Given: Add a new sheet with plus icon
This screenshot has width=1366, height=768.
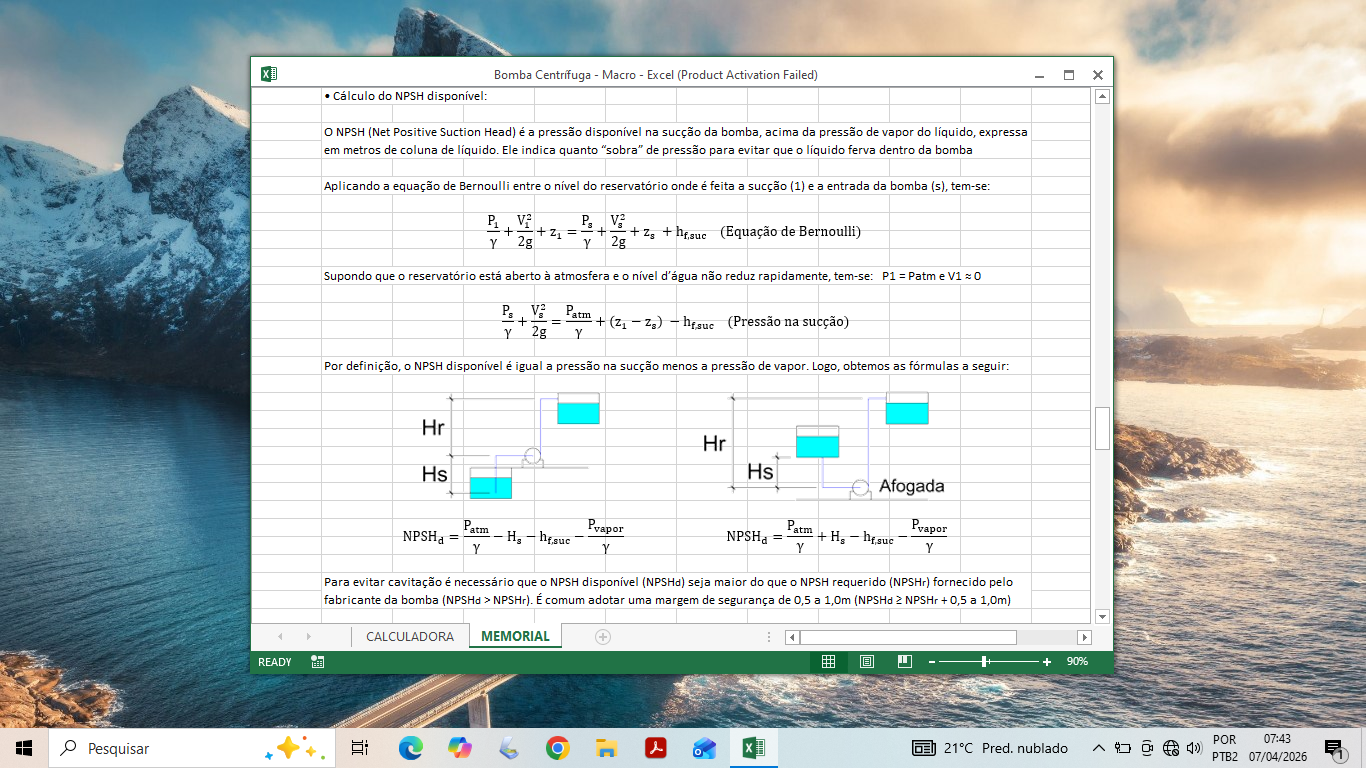Looking at the screenshot, I should tap(602, 636).
